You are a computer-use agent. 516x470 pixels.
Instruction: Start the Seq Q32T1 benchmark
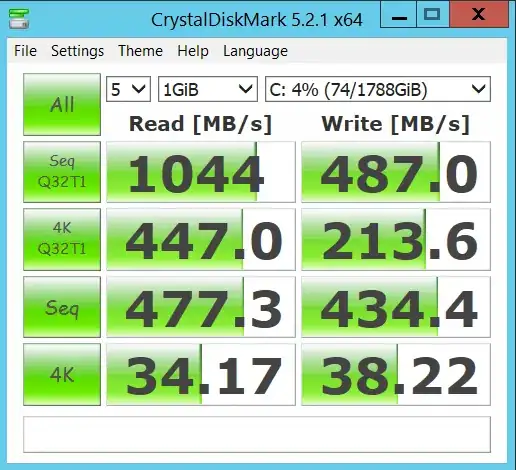coord(62,172)
